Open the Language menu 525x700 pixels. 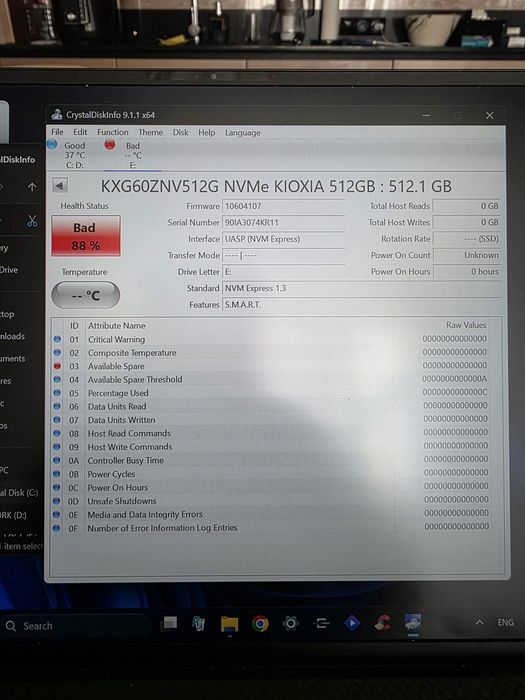click(242, 133)
